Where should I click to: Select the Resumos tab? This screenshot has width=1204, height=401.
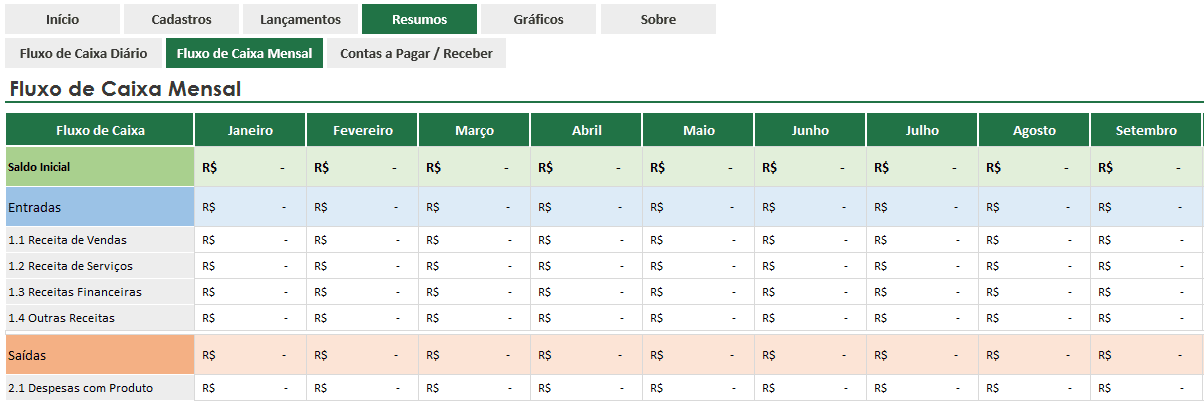point(420,19)
